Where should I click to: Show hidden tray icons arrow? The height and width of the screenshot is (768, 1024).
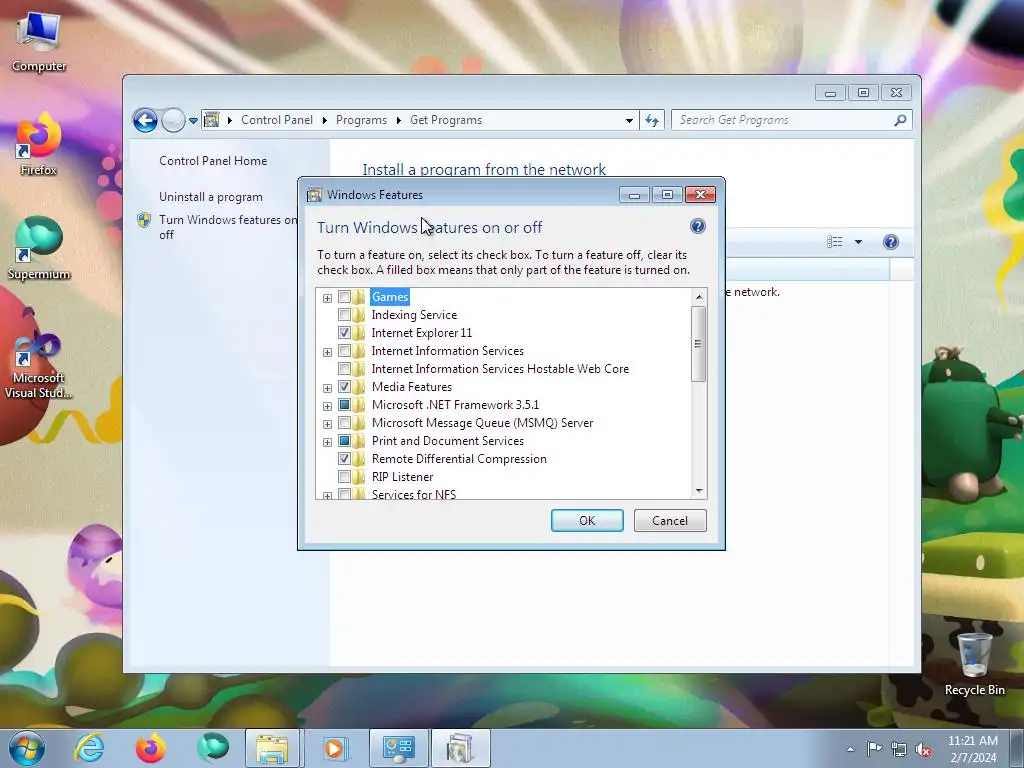tap(850, 749)
